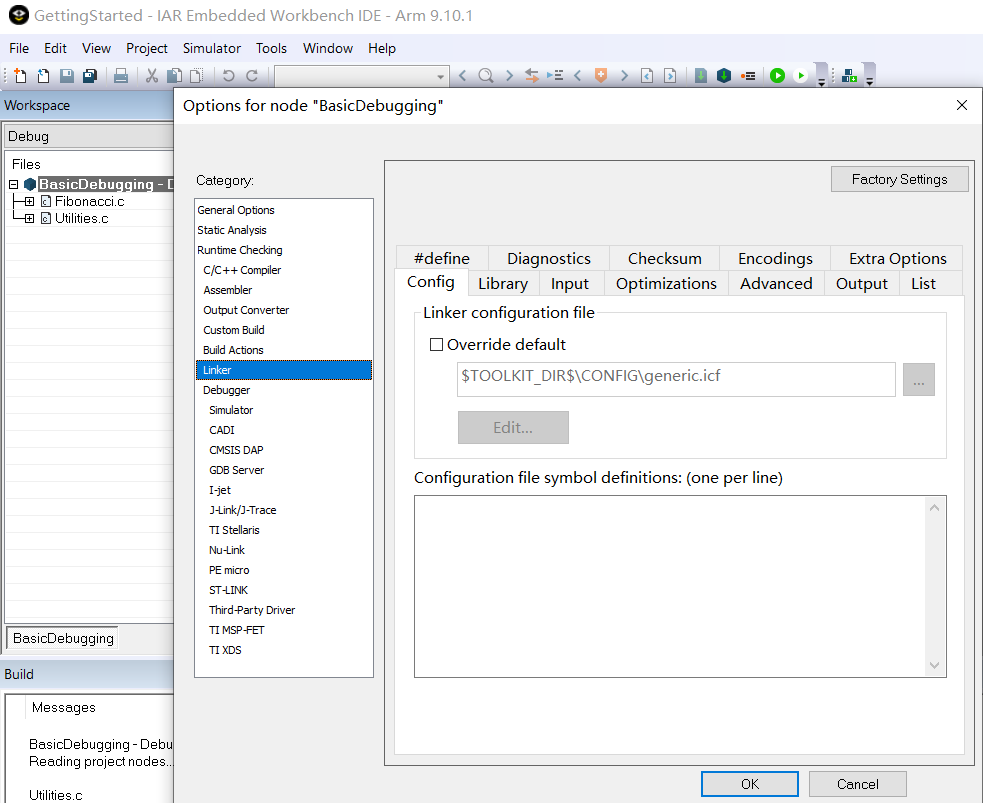Open the quick search combo box dropdown
This screenshot has width=983, height=803.
(x=440, y=76)
